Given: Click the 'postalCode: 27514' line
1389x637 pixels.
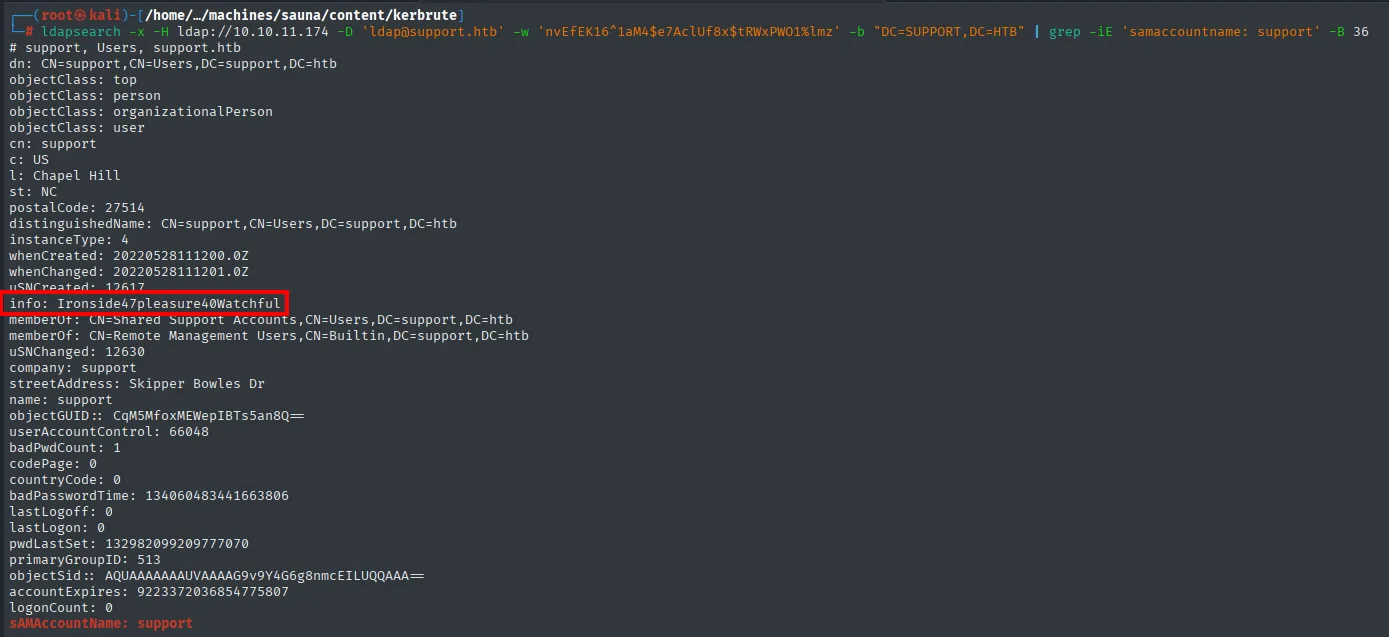Looking at the screenshot, I should 77,208.
